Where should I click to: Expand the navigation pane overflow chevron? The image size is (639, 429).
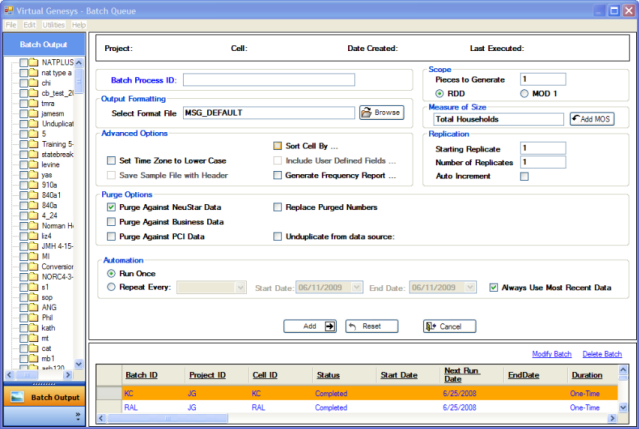click(x=78, y=415)
